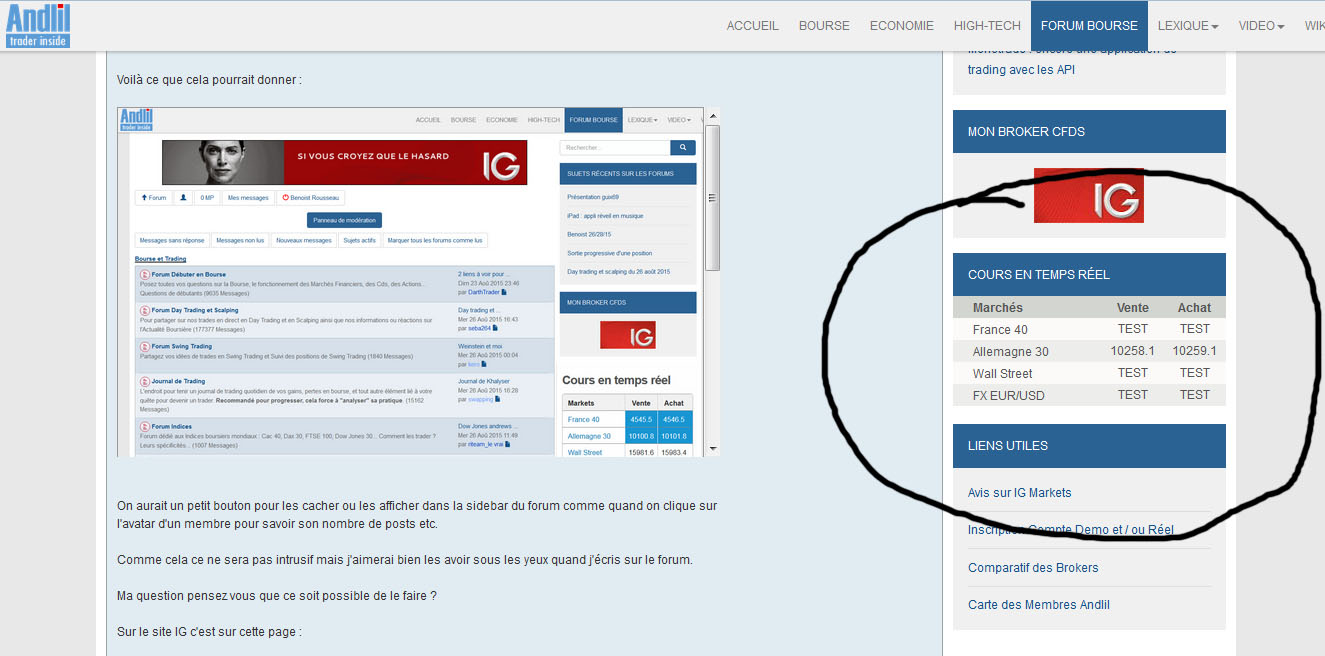Select the 'France 40' market row label
This screenshot has height=656, width=1325.
point(1000,329)
